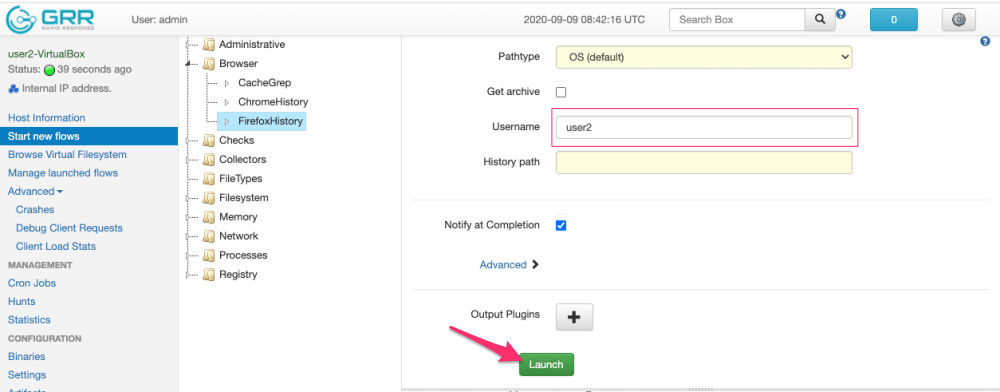Screen dimensions: 1000x392
Task: Click the Administrative folder icon
Action: click(x=209, y=45)
